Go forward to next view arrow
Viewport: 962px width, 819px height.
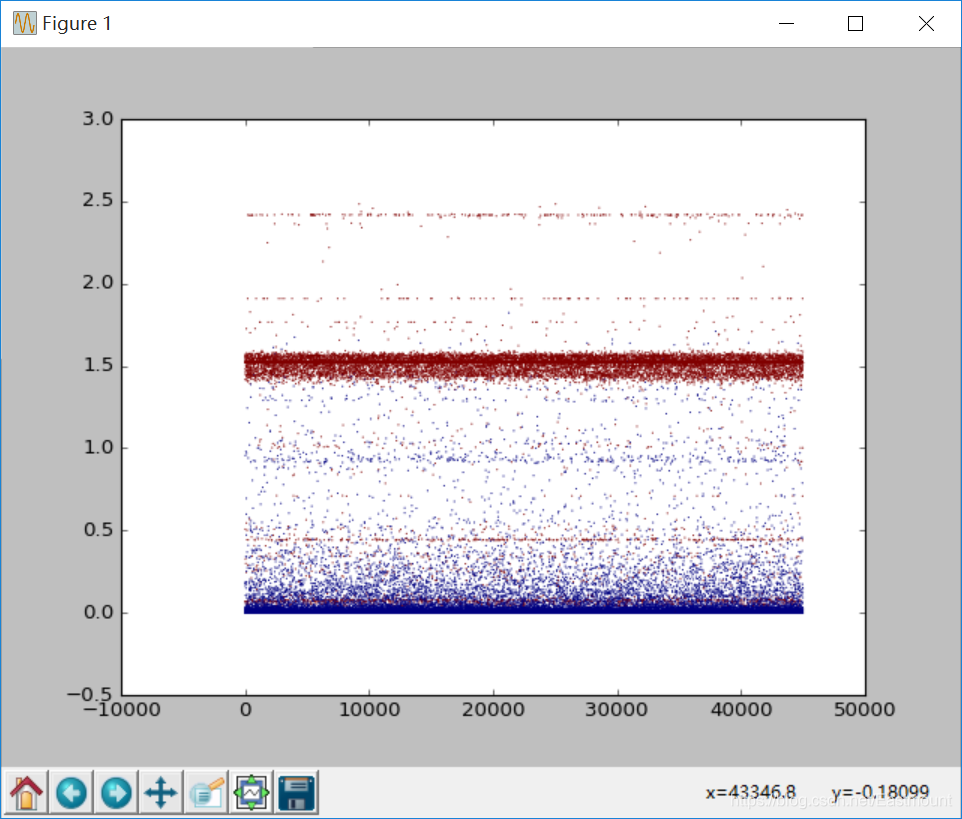point(116,793)
